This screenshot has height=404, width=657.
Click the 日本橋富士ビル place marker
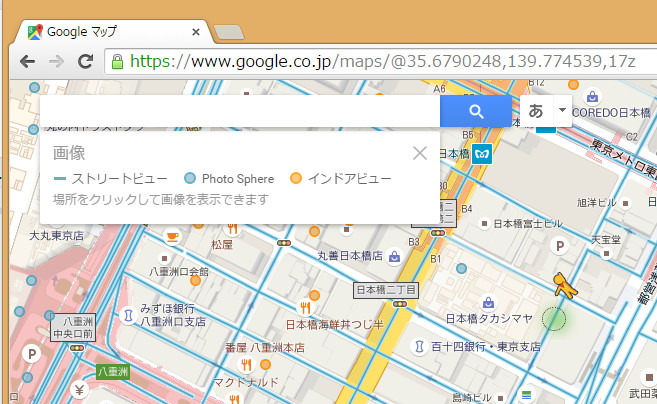(484, 223)
